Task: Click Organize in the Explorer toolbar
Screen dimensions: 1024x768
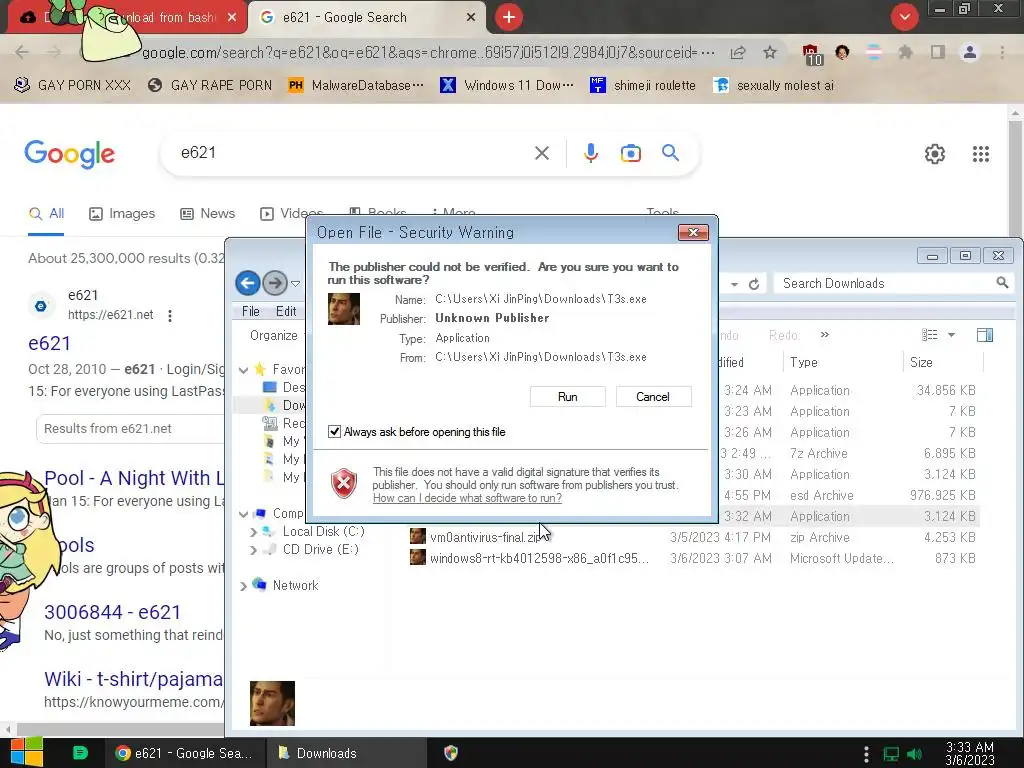Action: [x=274, y=335]
